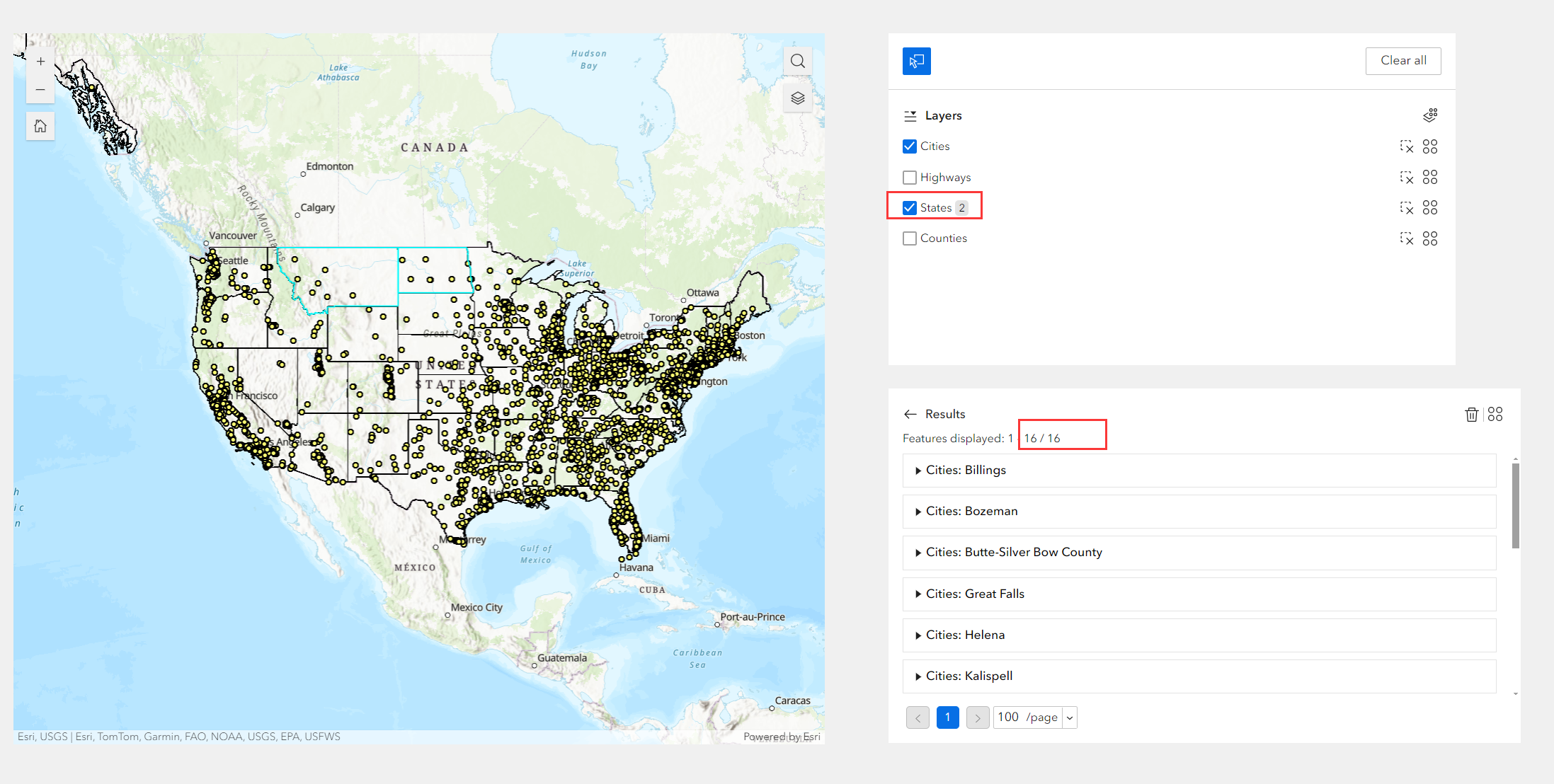This screenshot has height=784, width=1554.
Task: Enable the Highways layer checkbox
Action: 910,177
